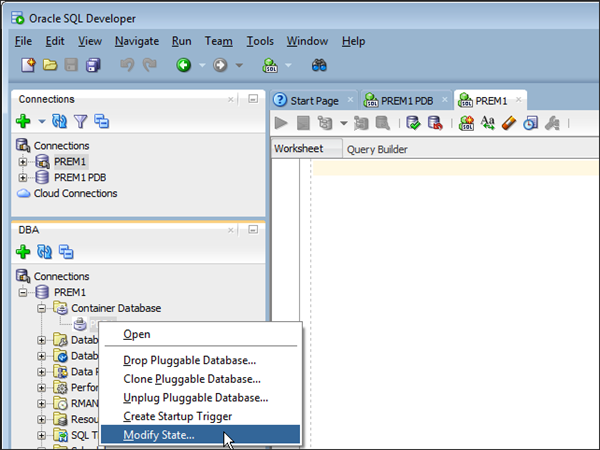Click schema browser icon in Connections panel toolbar
Image resolution: width=600 pixels, height=450 pixels.
[102, 121]
